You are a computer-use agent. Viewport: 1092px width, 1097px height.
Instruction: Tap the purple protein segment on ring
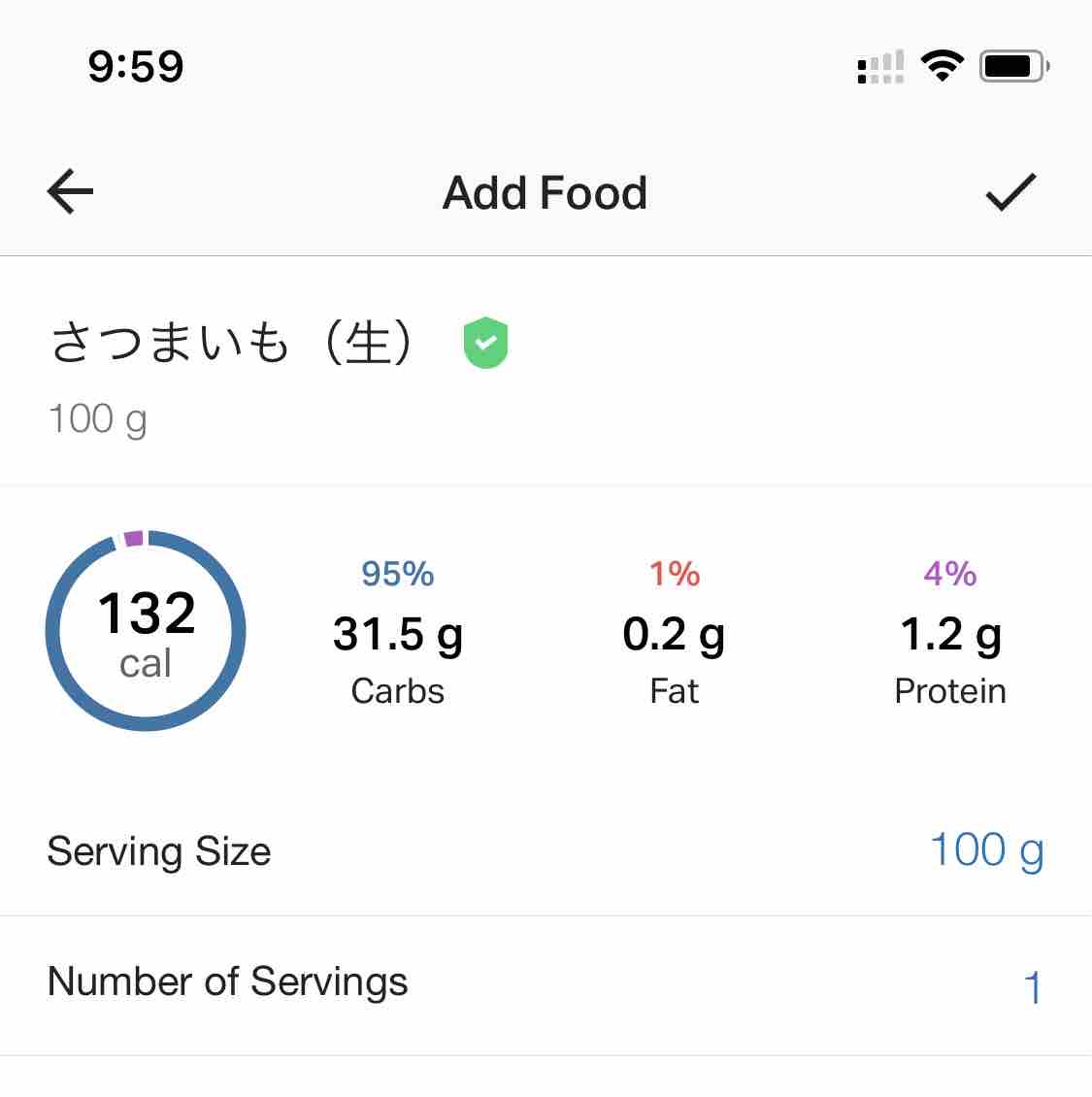click(x=133, y=539)
